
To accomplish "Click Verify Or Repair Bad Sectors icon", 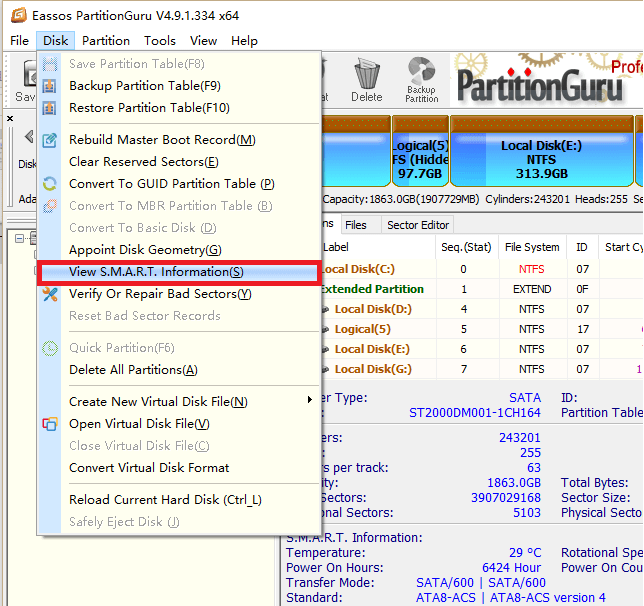I will coord(50,294).
